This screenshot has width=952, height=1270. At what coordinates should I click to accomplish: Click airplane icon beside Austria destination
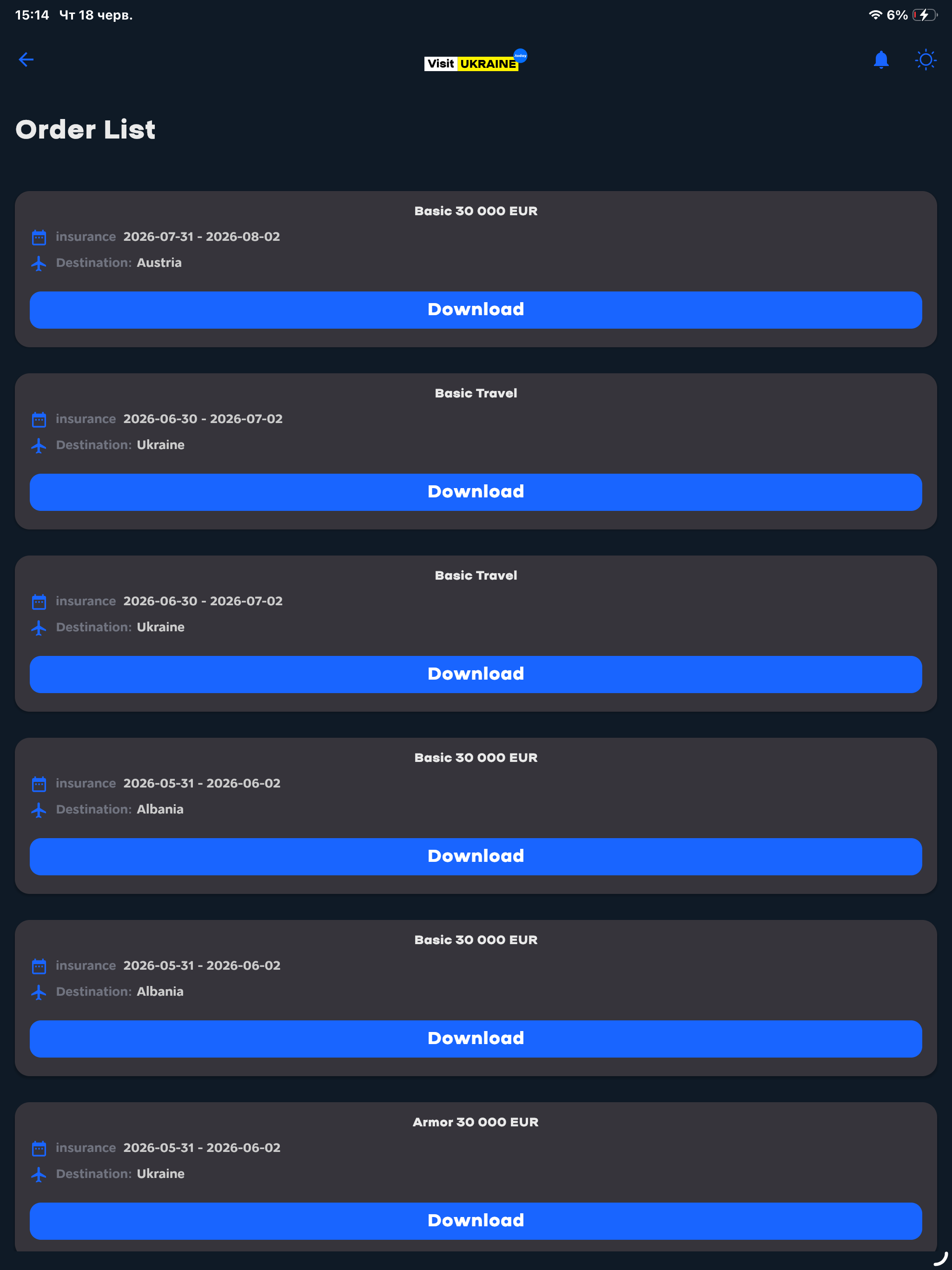[39, 264]
